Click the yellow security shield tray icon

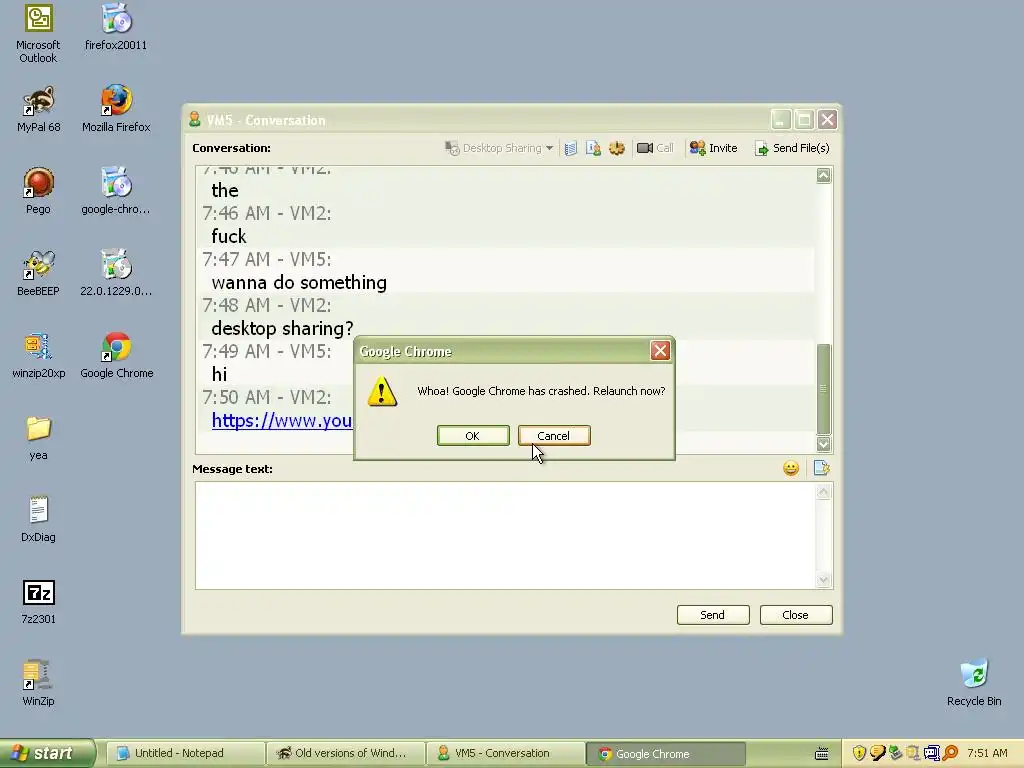pos(859,753)
